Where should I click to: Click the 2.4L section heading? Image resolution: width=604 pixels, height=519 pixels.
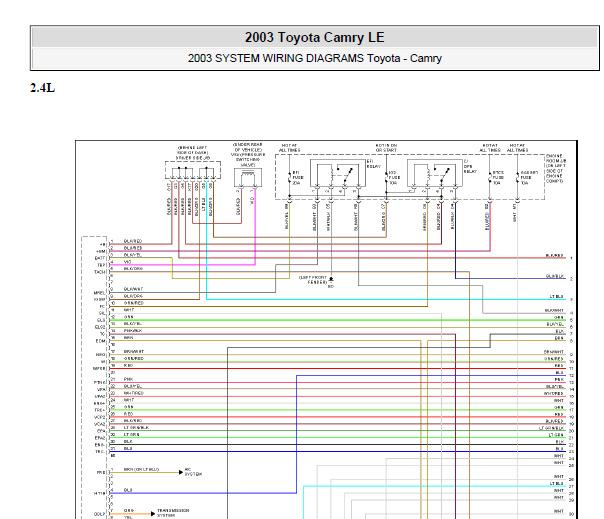point(42,88)
